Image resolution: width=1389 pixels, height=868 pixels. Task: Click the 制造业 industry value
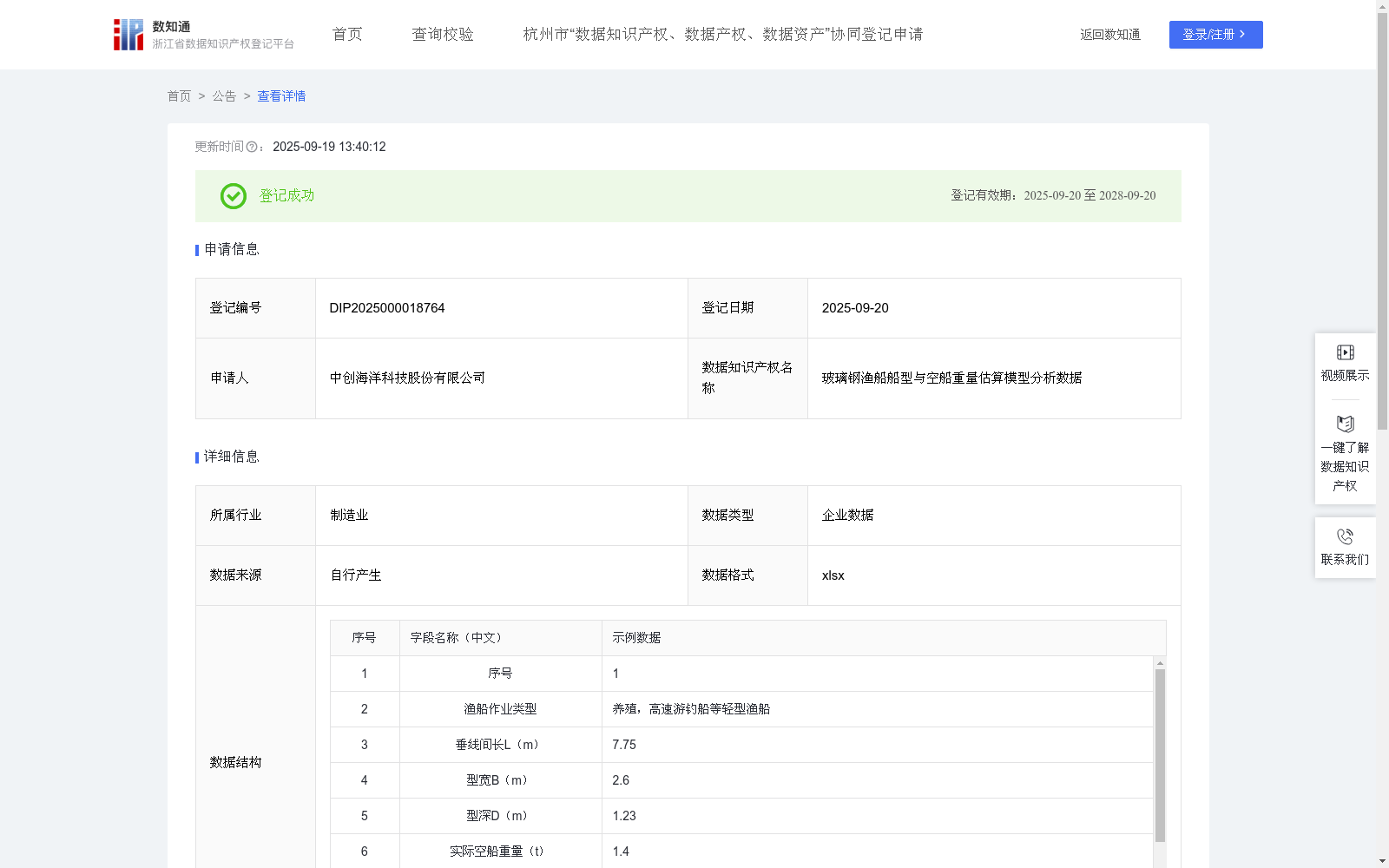[349, 516]
